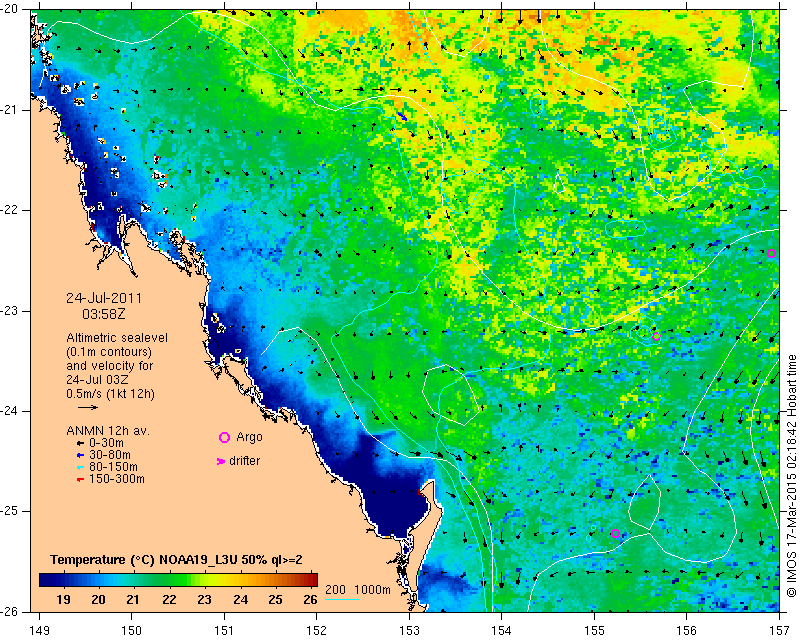Click longitude axis label 152
Image resolution: width=800 pixels, height=640 pixels.
(316, 631)
